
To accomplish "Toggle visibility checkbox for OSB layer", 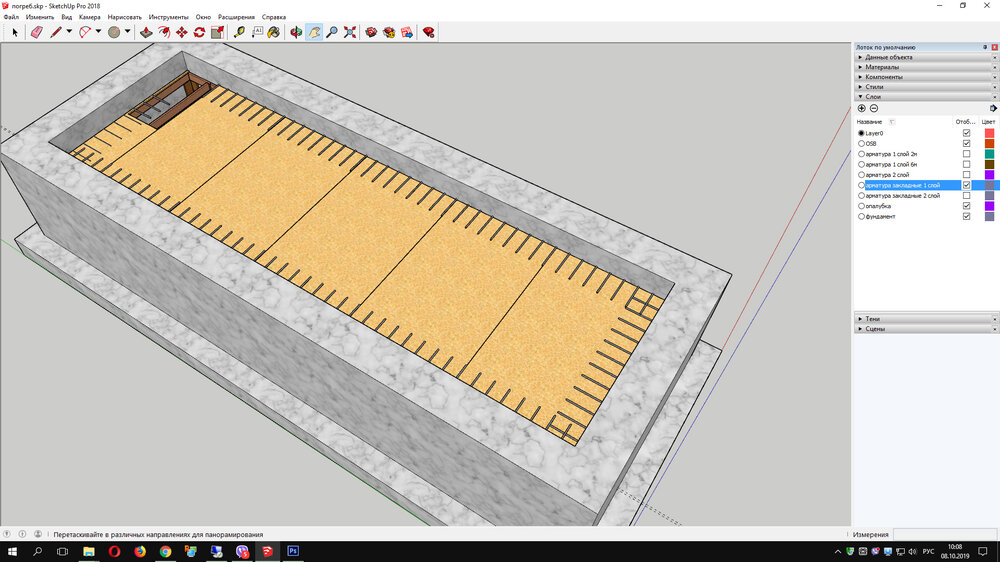I will pyautogui.click(x=966, y=143).
